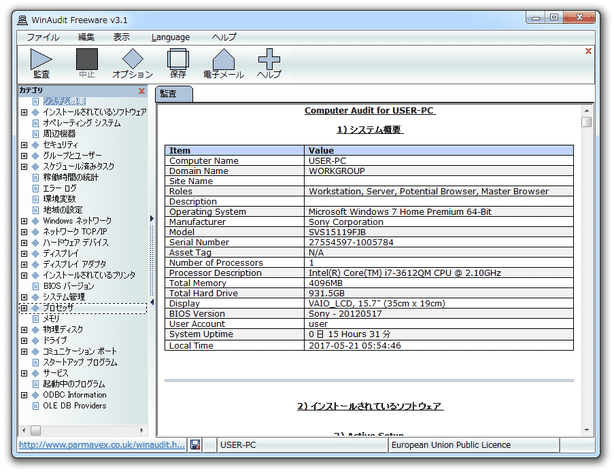
Task: Select 地域の設定 tree item
Action: [63, 210]
